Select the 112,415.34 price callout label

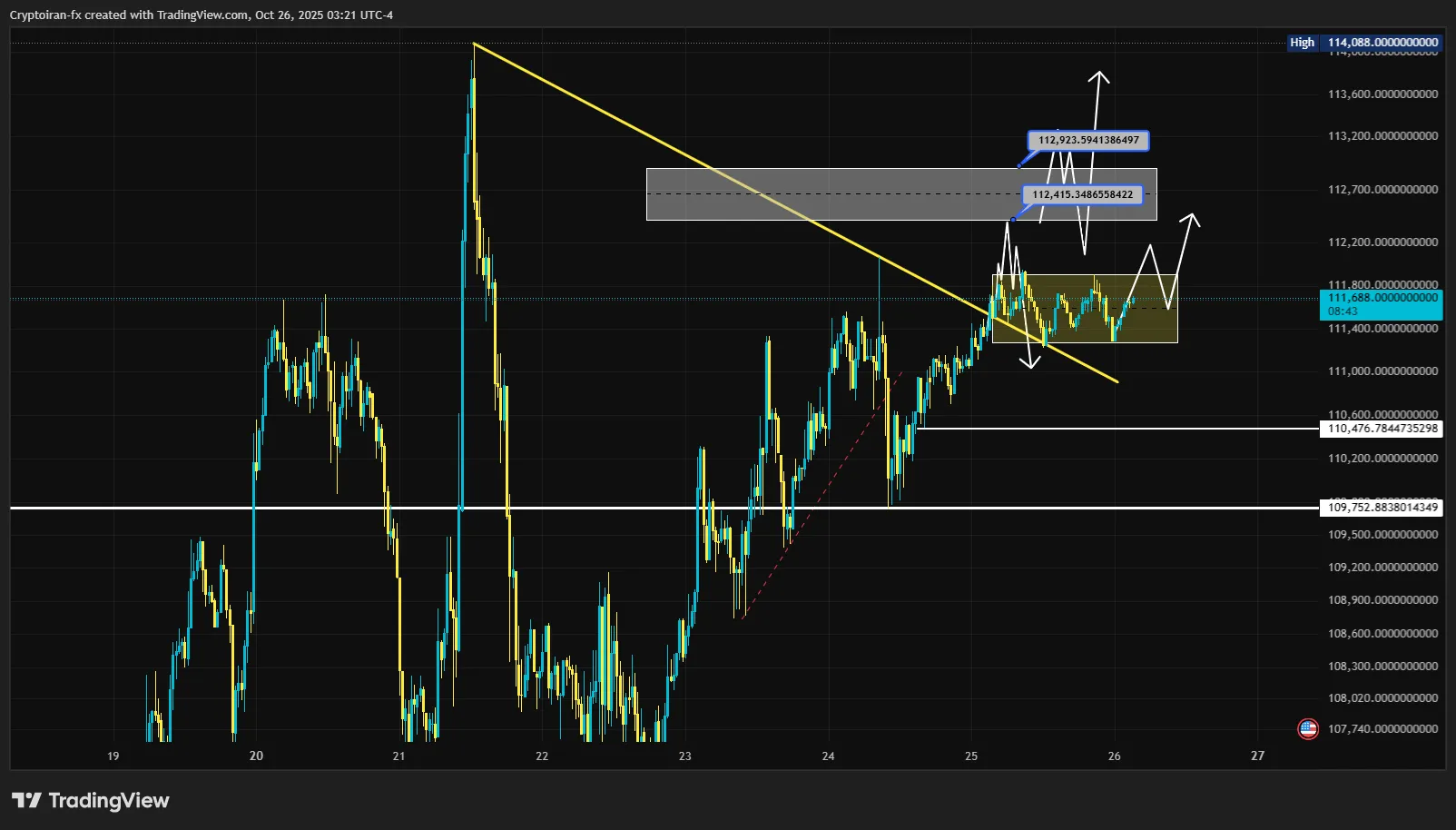tap(1082, 194)
